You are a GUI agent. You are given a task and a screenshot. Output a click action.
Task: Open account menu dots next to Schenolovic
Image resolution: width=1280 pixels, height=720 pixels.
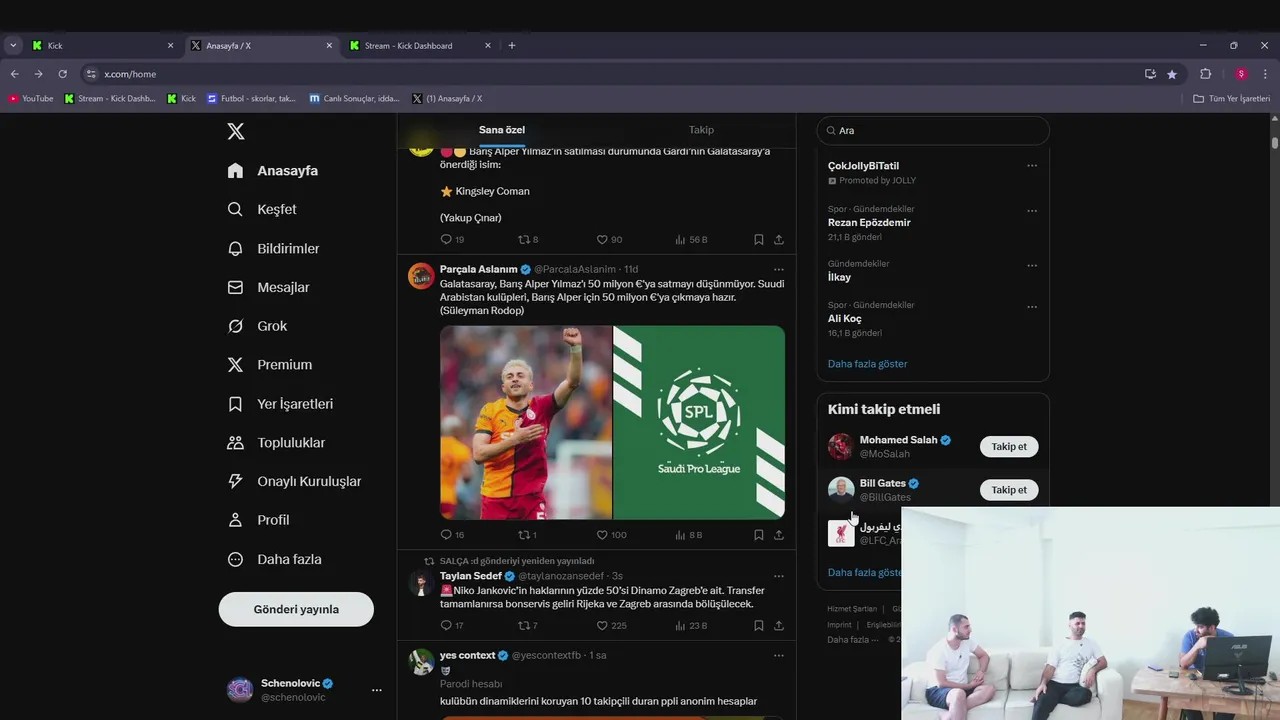coord(376,690)
